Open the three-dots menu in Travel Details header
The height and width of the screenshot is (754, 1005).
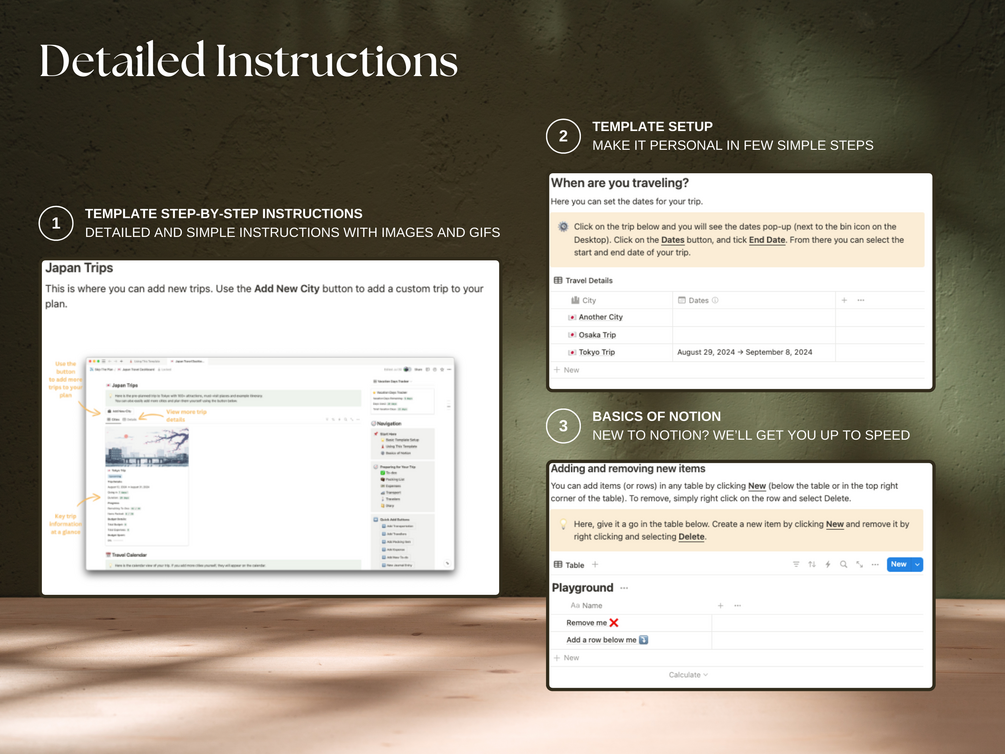tap(861, 300)
